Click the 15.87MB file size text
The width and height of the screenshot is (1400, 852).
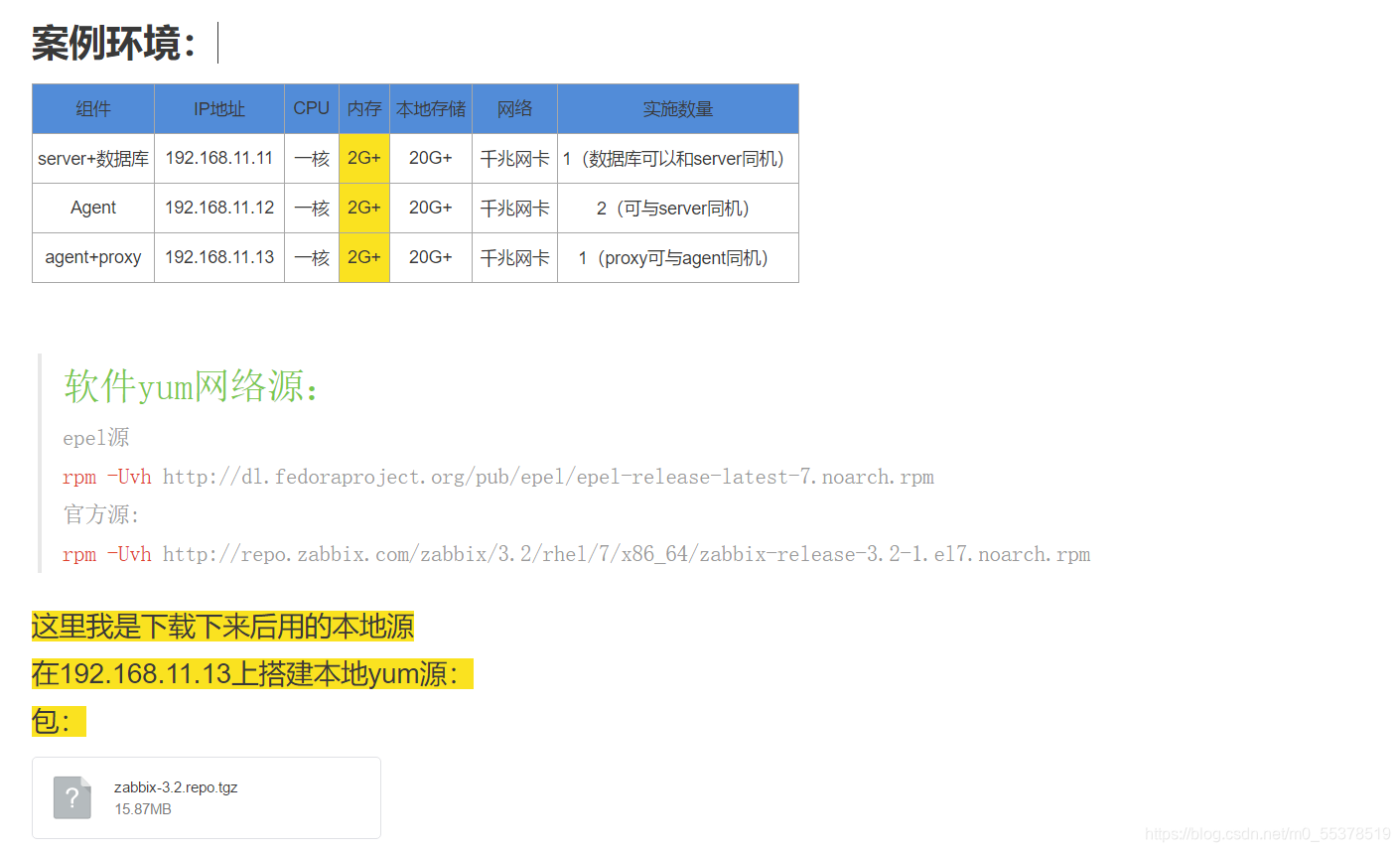[143, 809]
